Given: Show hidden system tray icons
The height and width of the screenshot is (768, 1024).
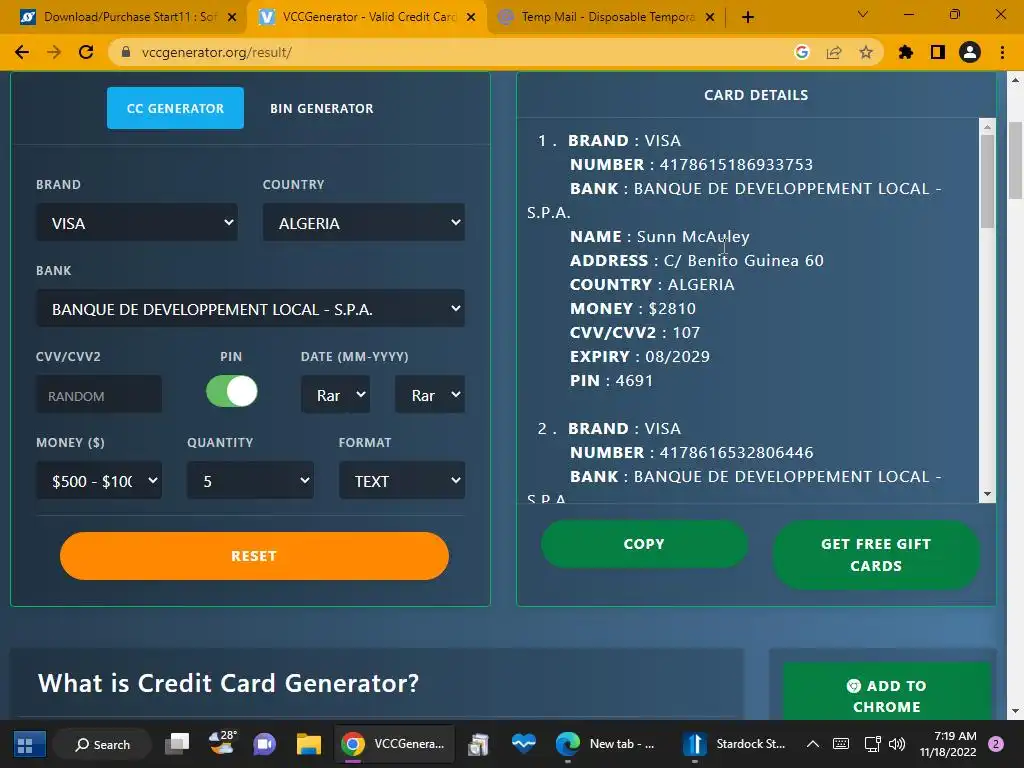Looking at the screenshot, I should (812, 744).
